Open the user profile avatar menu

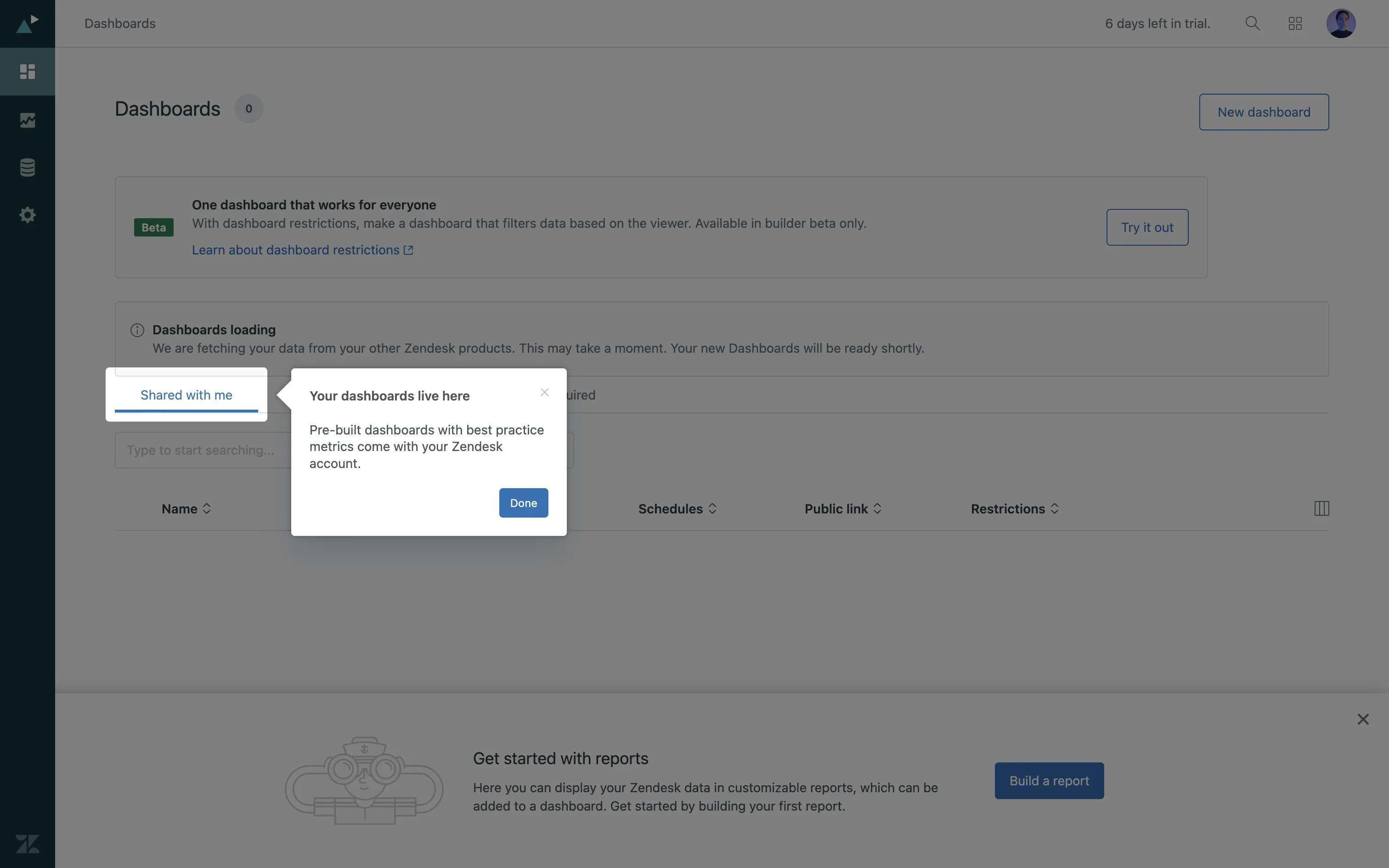point(1341,23)
